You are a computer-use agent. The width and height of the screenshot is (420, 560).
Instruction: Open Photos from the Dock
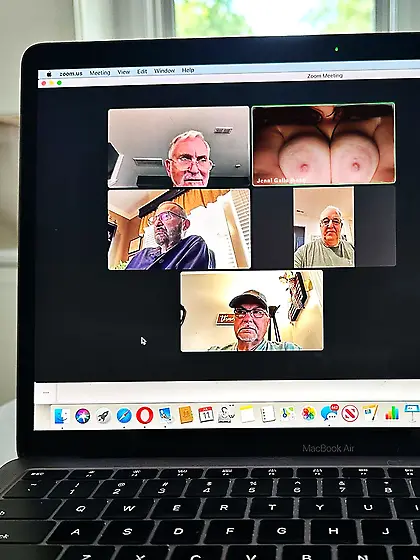tap(309, 414)
